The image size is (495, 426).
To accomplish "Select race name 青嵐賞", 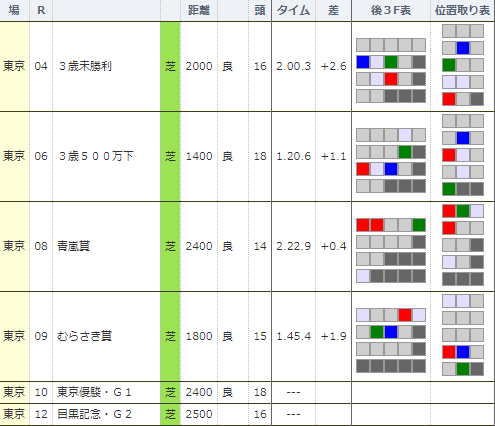I will (73, 246).
